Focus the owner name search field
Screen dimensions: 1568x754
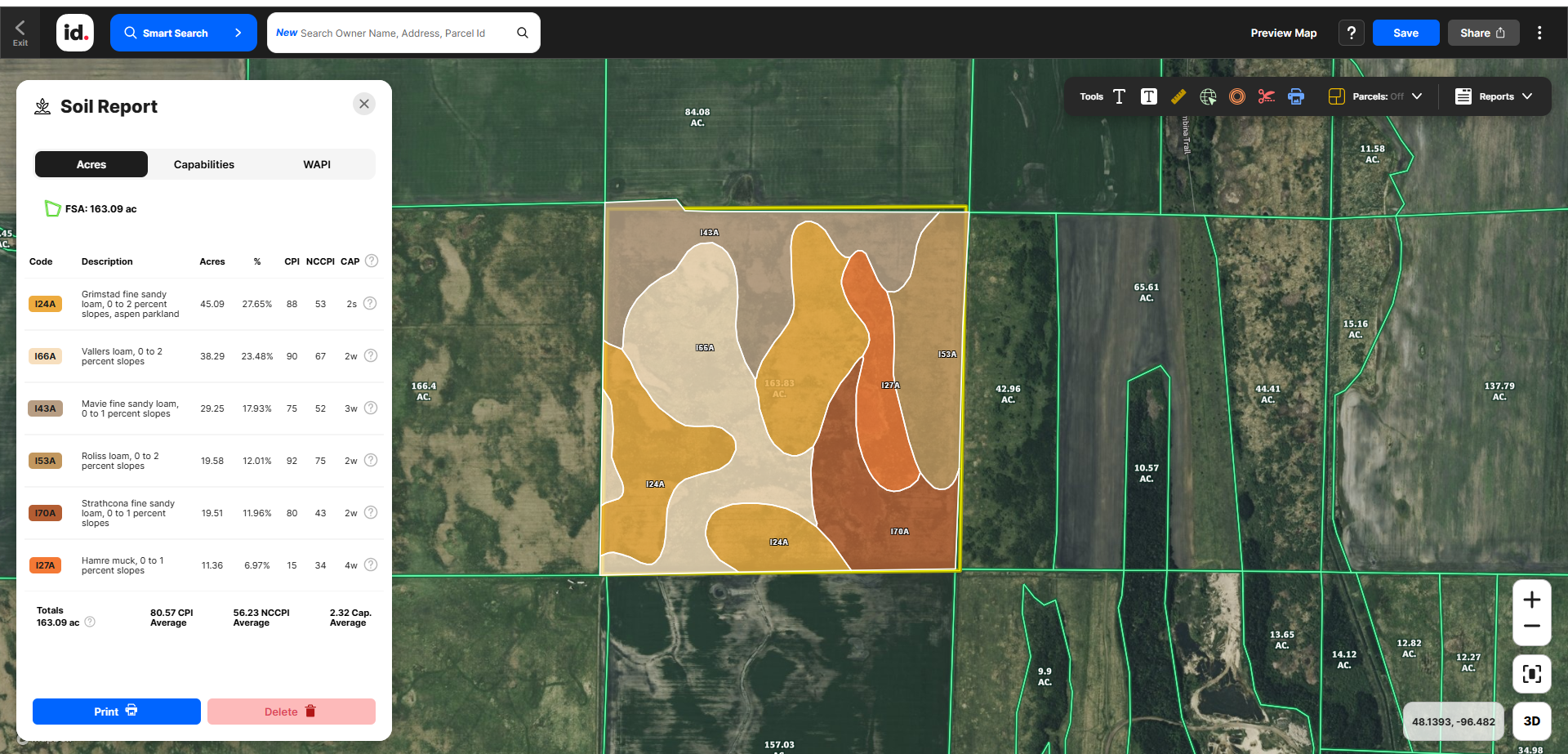(x=392, y=33)
